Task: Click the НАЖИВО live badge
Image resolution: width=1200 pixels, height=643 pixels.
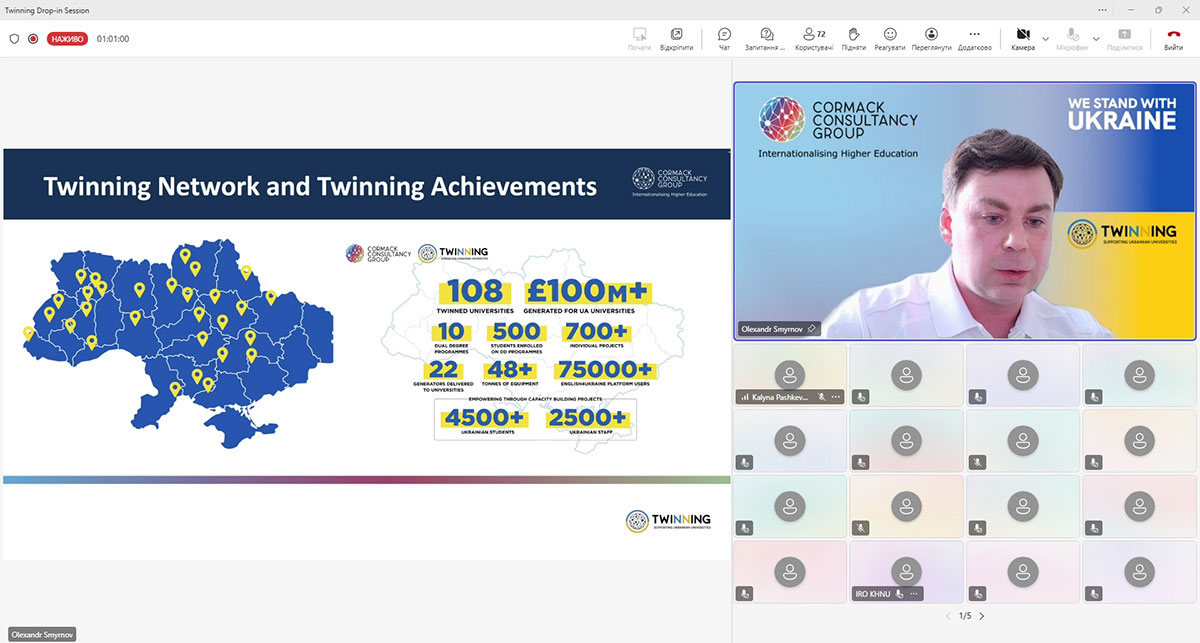Action: [x=67, y=39]
